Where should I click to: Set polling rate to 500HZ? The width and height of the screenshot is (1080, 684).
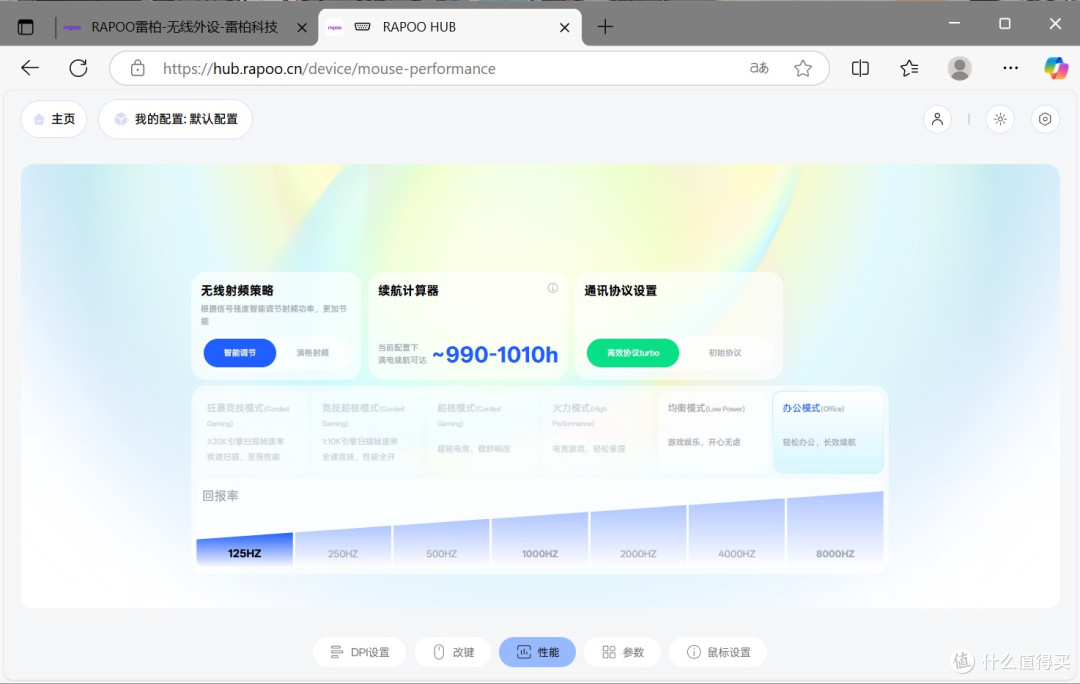click(x=442, y=543)
